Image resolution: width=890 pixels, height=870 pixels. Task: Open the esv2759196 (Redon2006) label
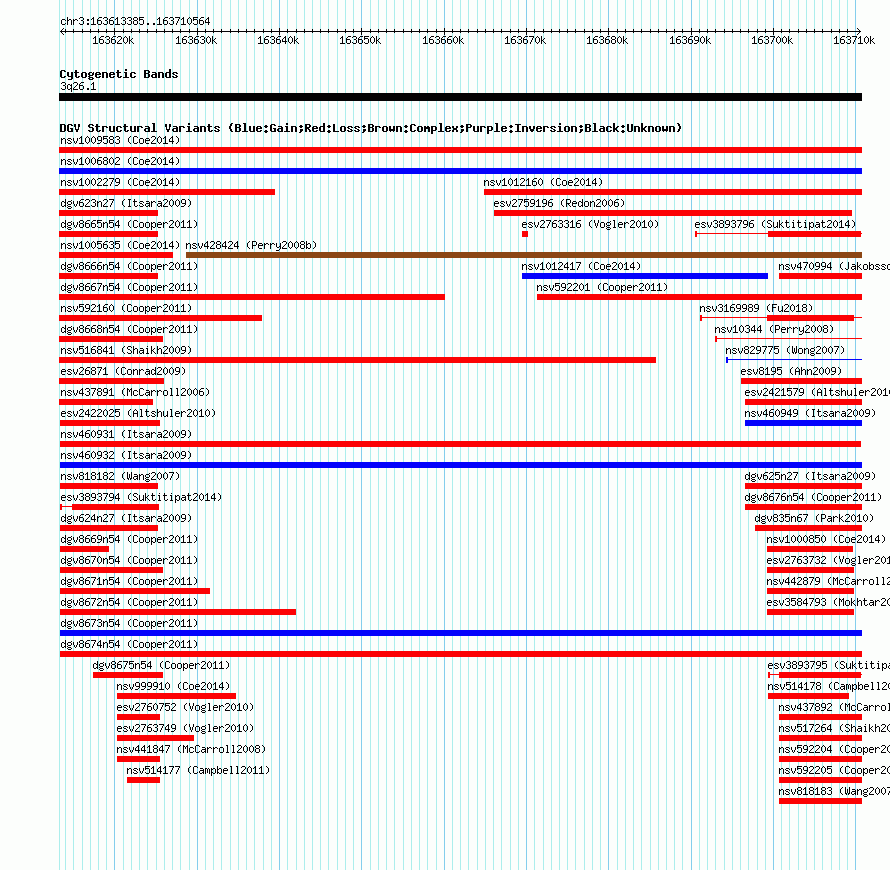click(559, 203)
